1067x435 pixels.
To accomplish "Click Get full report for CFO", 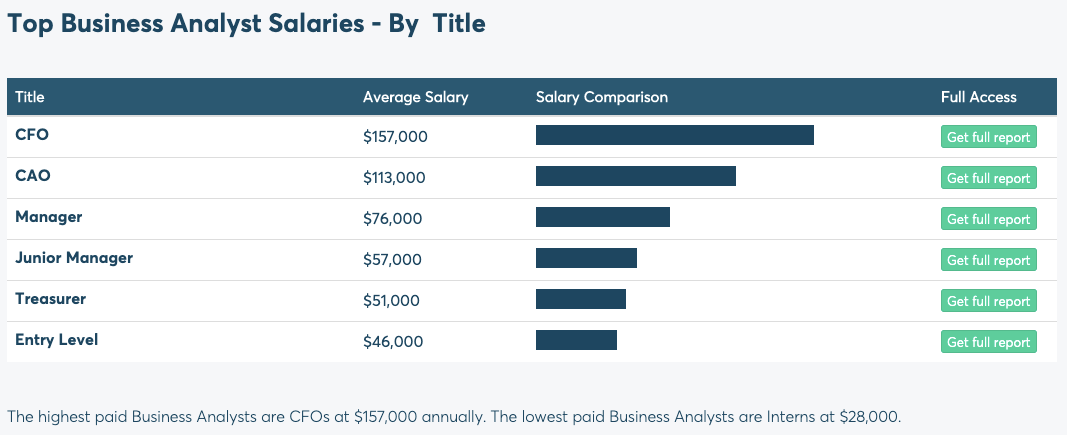I will 988,137.
